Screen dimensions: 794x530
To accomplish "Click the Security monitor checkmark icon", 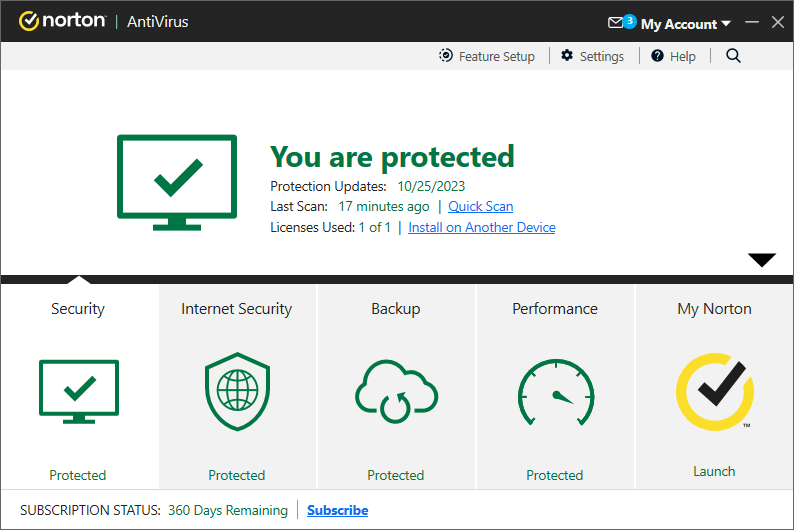I will tap(78, 393).
